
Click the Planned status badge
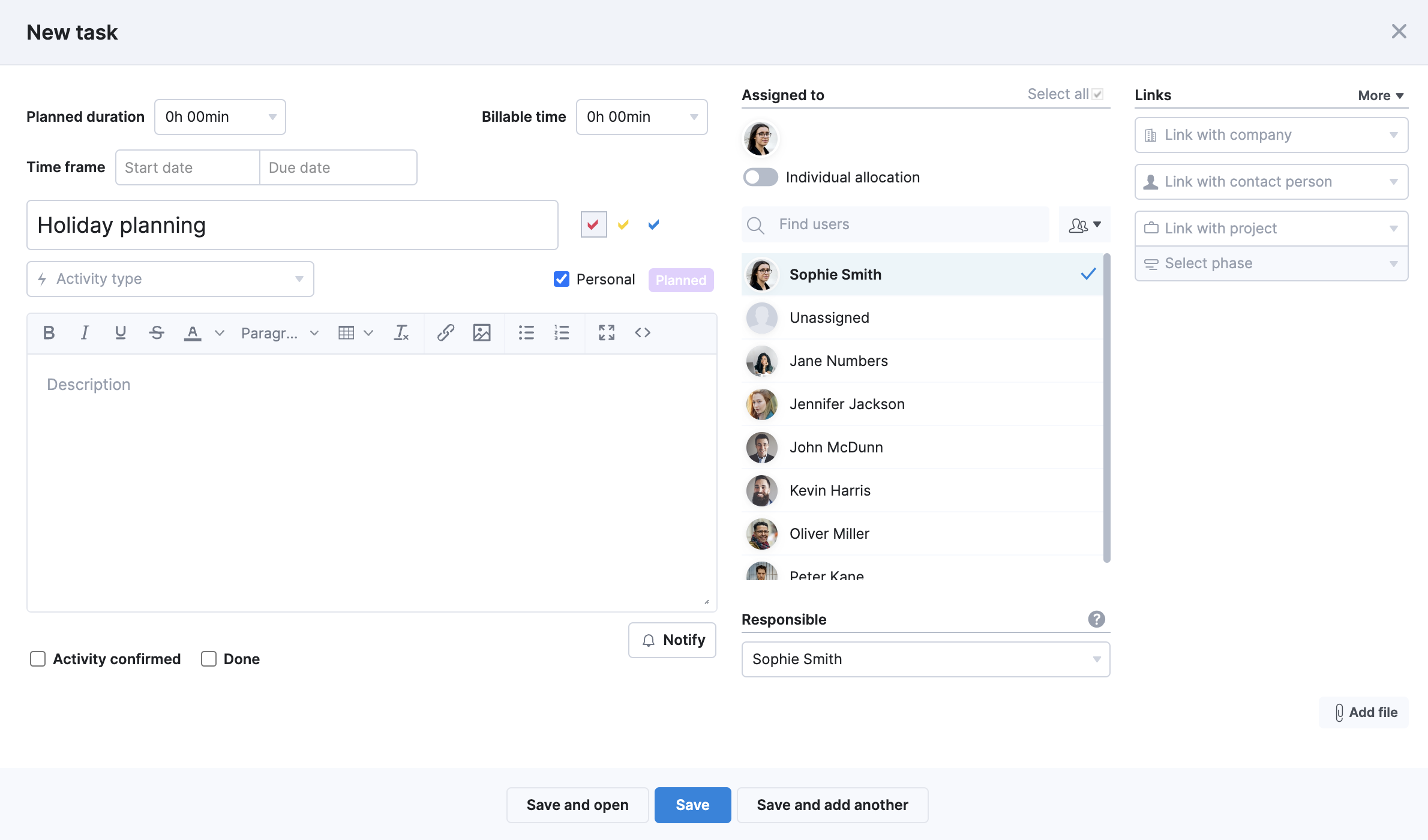(x=681, y=280)
